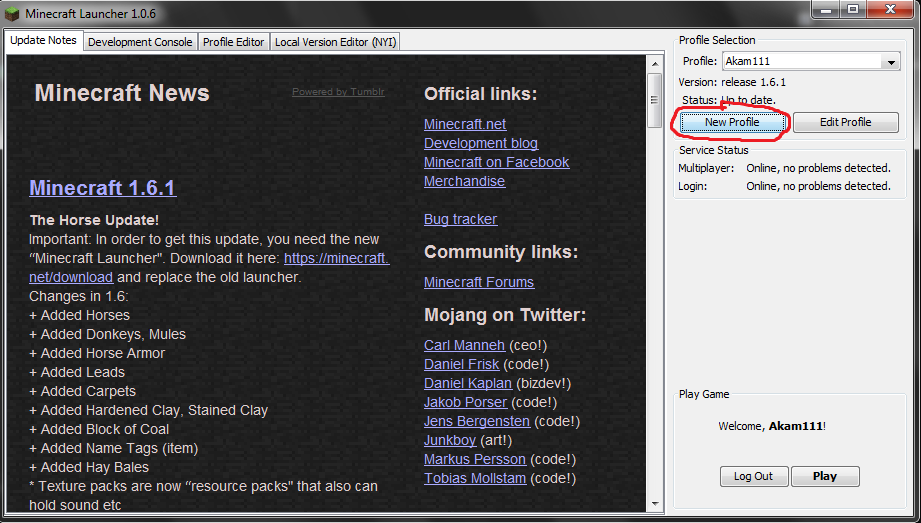Open Junkboy's Twitter link
Screen dimensions: 921x523
pos(450,440)
